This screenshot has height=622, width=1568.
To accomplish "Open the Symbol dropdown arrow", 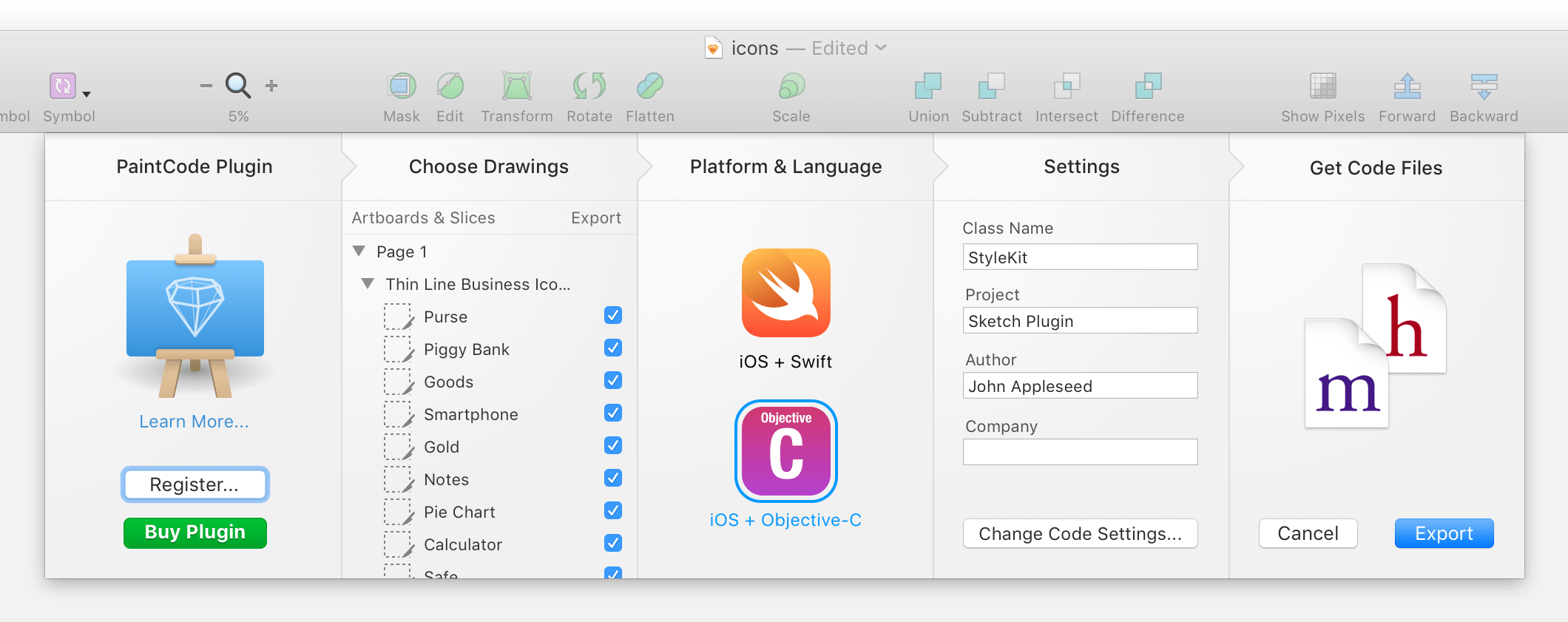I will (87, 95).
